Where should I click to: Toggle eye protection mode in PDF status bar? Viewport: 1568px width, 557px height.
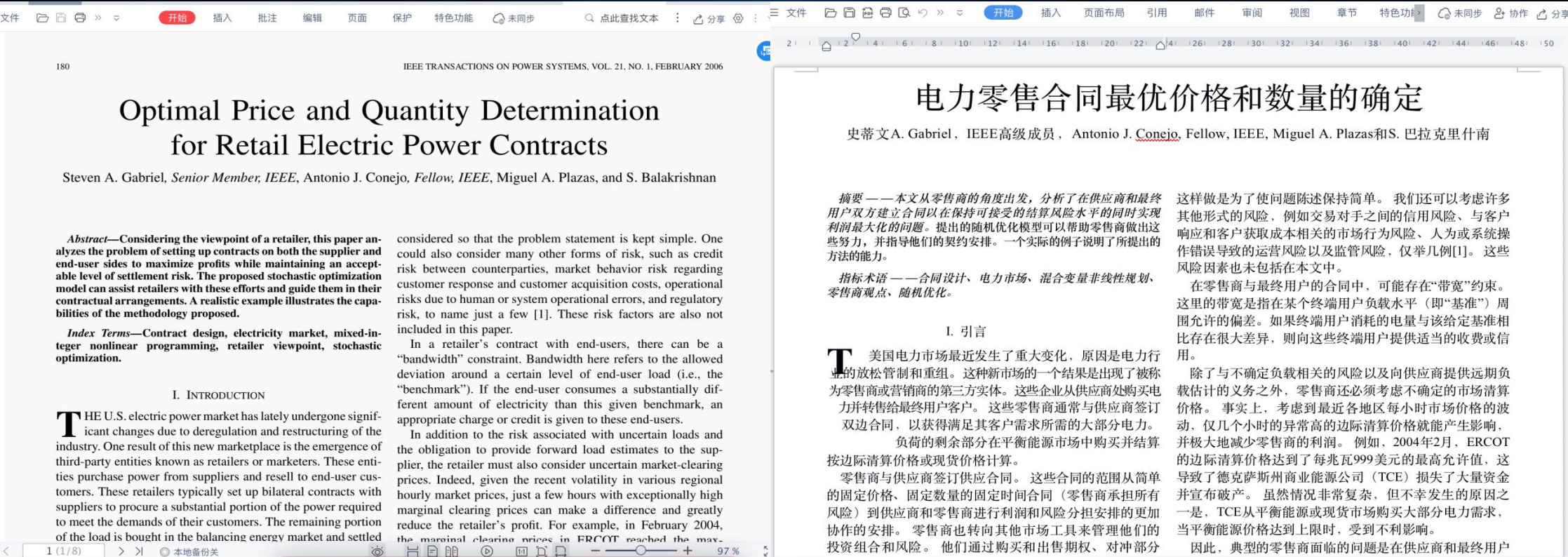377,551
